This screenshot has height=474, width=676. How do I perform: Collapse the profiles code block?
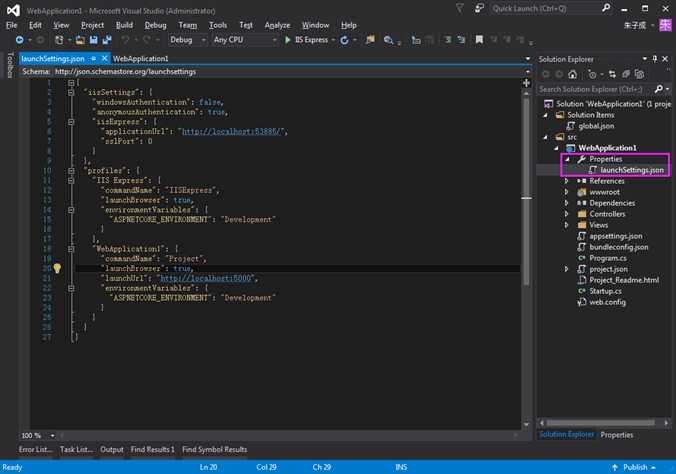(x=71, y=170)
